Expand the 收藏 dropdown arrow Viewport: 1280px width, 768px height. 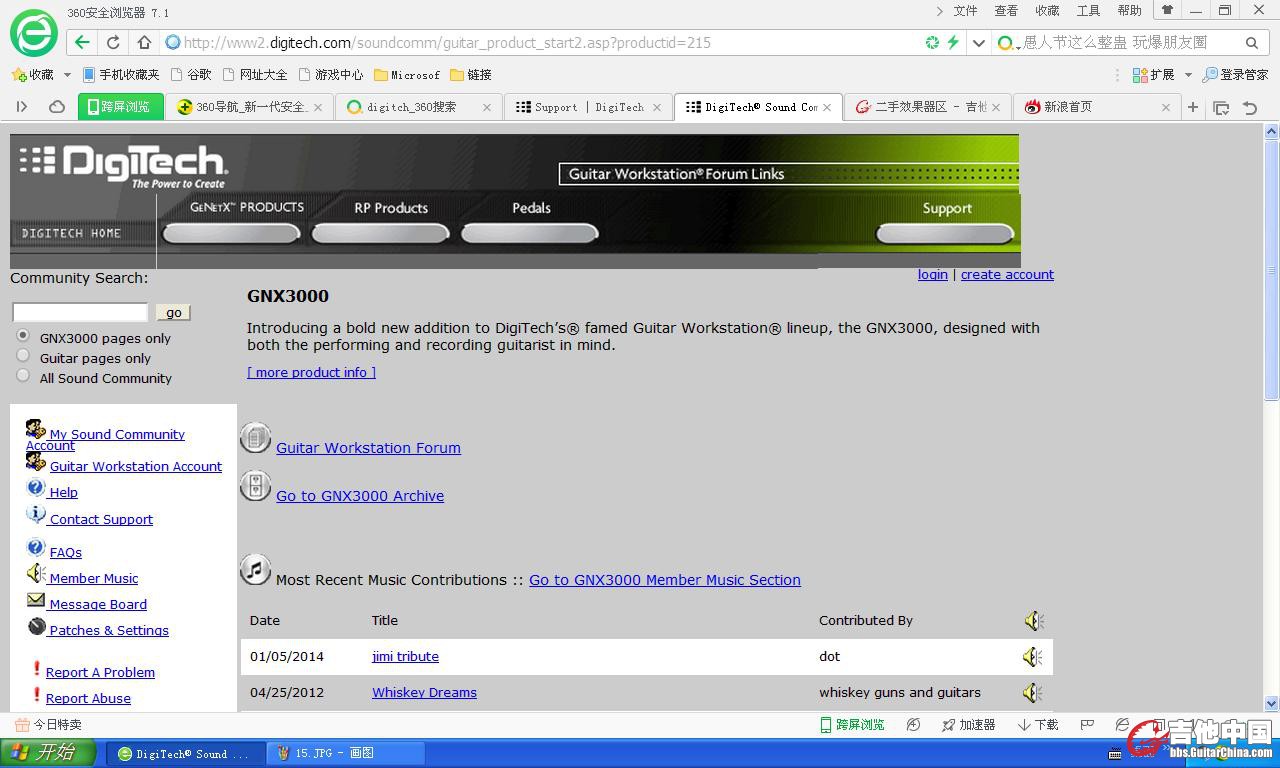tap(67, 75)
